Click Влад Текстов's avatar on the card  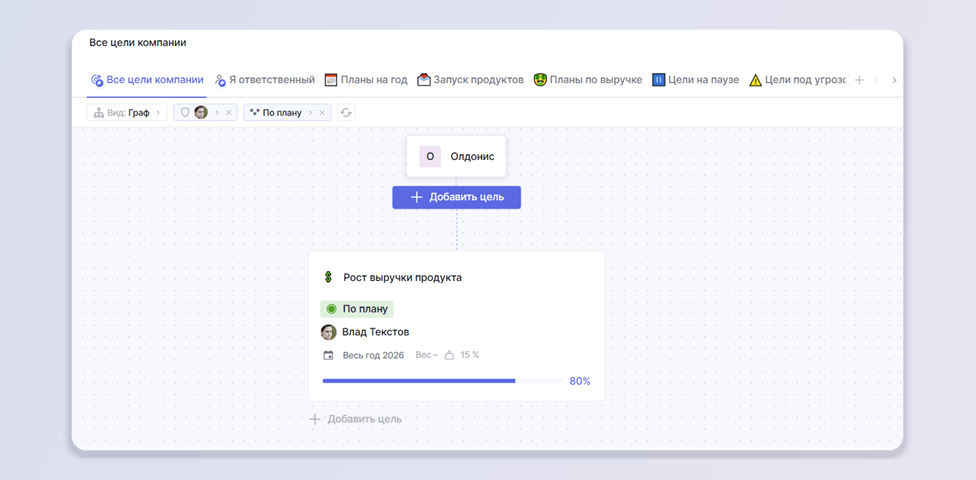[329, 332]
